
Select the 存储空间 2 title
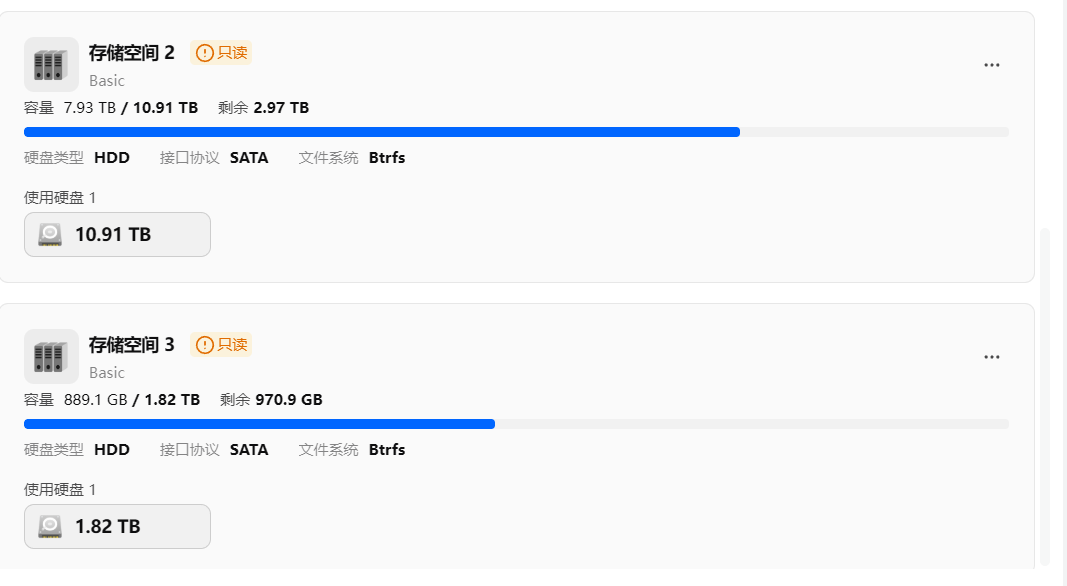click(132, 53)
